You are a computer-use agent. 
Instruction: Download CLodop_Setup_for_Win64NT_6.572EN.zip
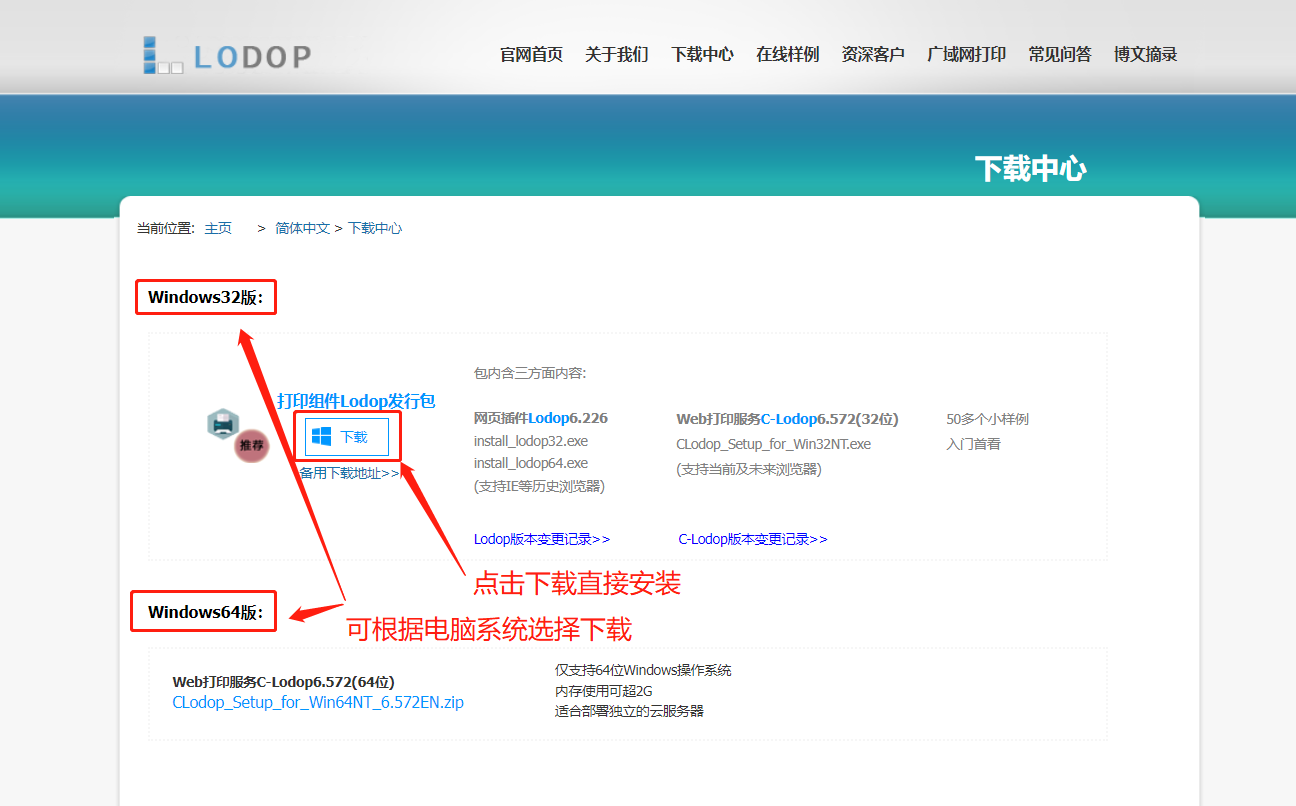coord(318,702)
